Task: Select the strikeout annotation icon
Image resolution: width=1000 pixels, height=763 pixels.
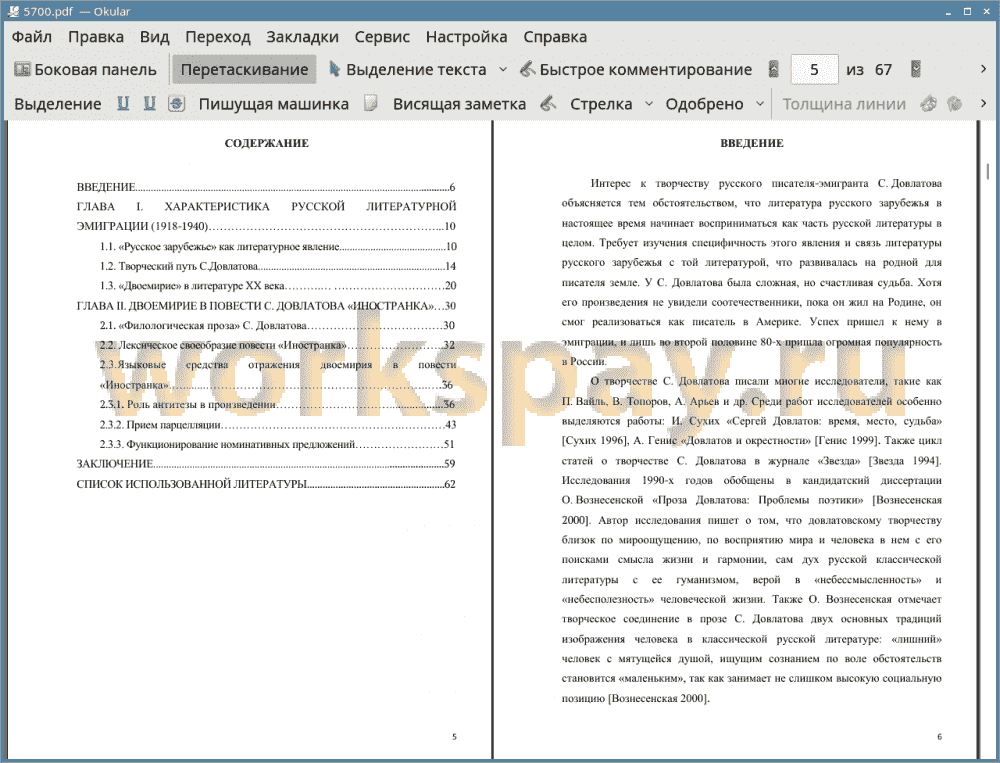Action: pyautogui.click(x=177, y=103)
